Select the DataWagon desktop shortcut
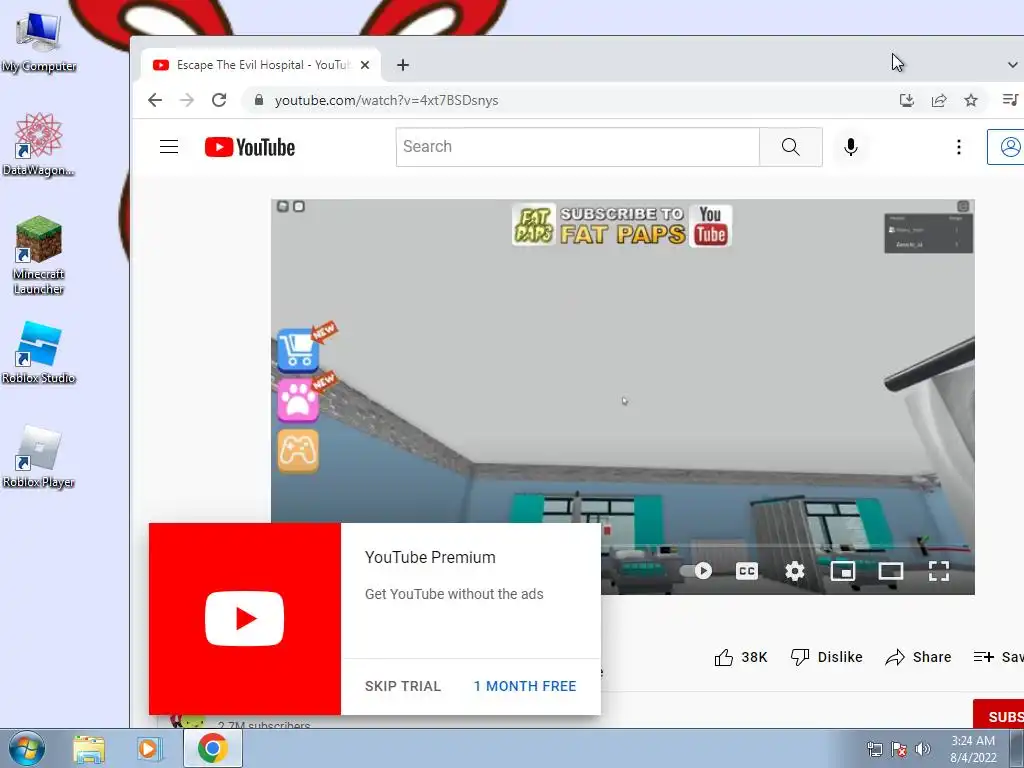Viewport: 1024px width, 768px height. (x=39, y=144)
